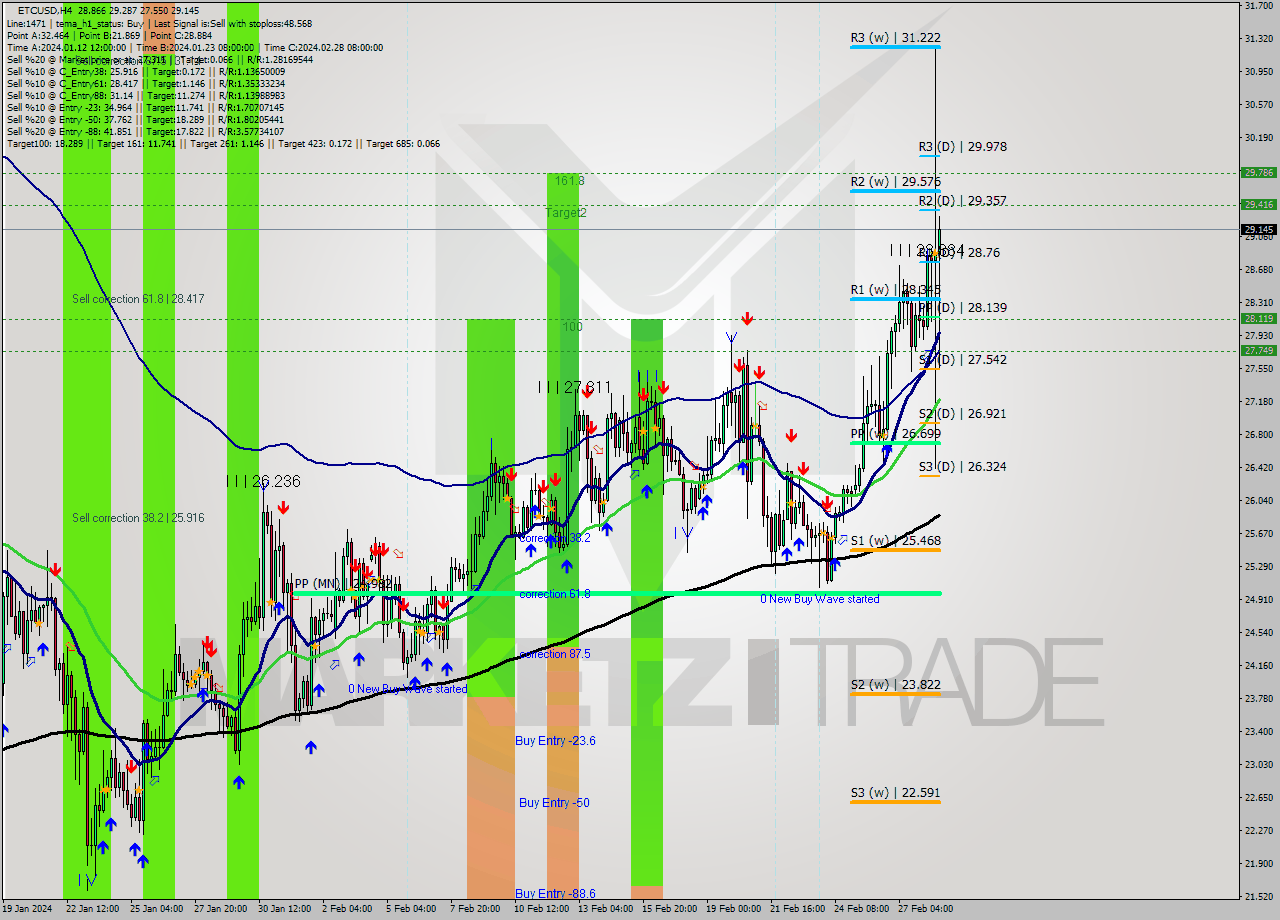Click the Target2 label
The image size is (1280, 920).
(566, 213)
